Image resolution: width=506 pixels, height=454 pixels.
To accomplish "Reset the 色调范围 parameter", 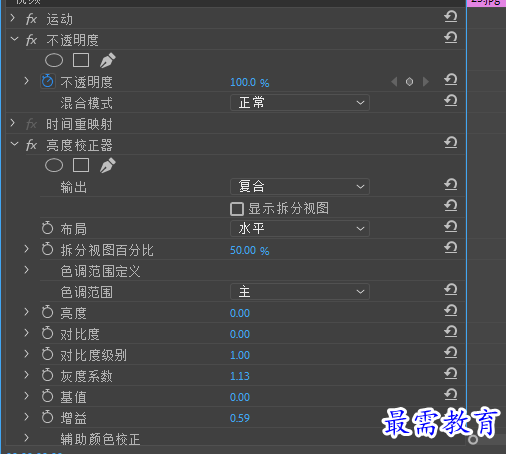I will pos(451,289).
